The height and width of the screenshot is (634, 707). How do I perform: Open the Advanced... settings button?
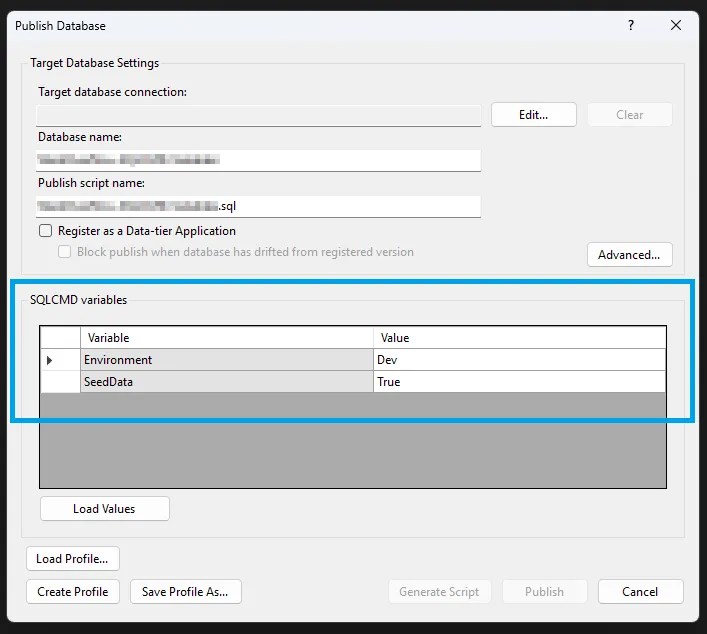(x=629, y=255)
